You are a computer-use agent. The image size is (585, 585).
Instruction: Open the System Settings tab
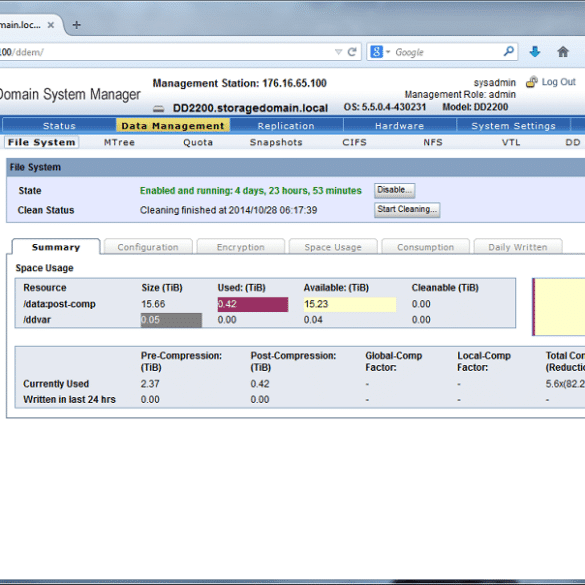coord(513,126)
